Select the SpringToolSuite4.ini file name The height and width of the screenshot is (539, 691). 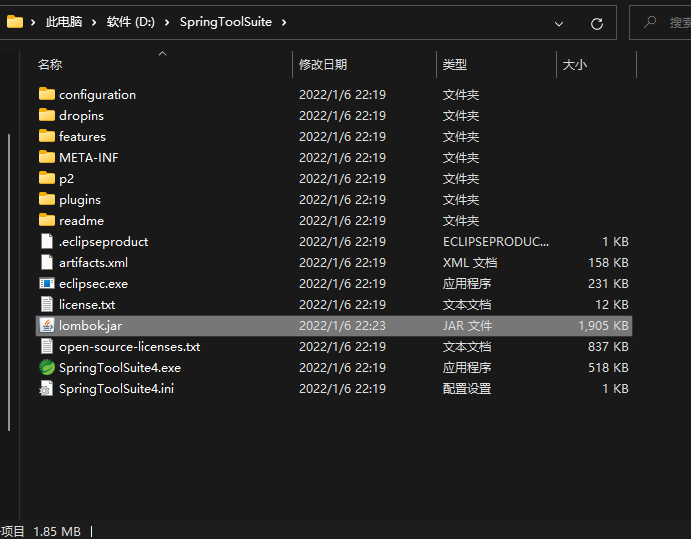pyautogui.click(x=116, y=389)
